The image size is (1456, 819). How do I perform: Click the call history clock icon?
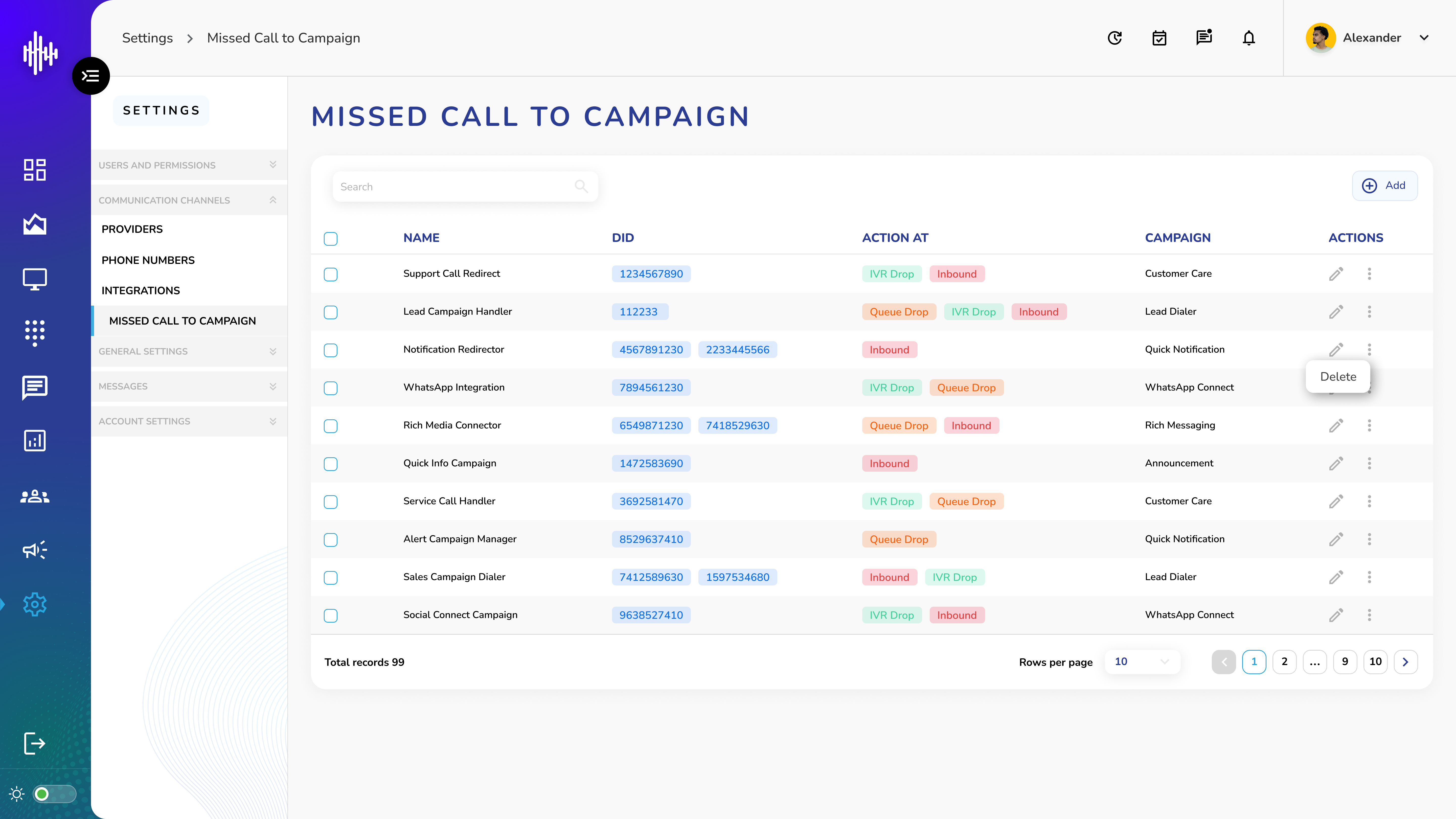click(x=1114, y=38)
